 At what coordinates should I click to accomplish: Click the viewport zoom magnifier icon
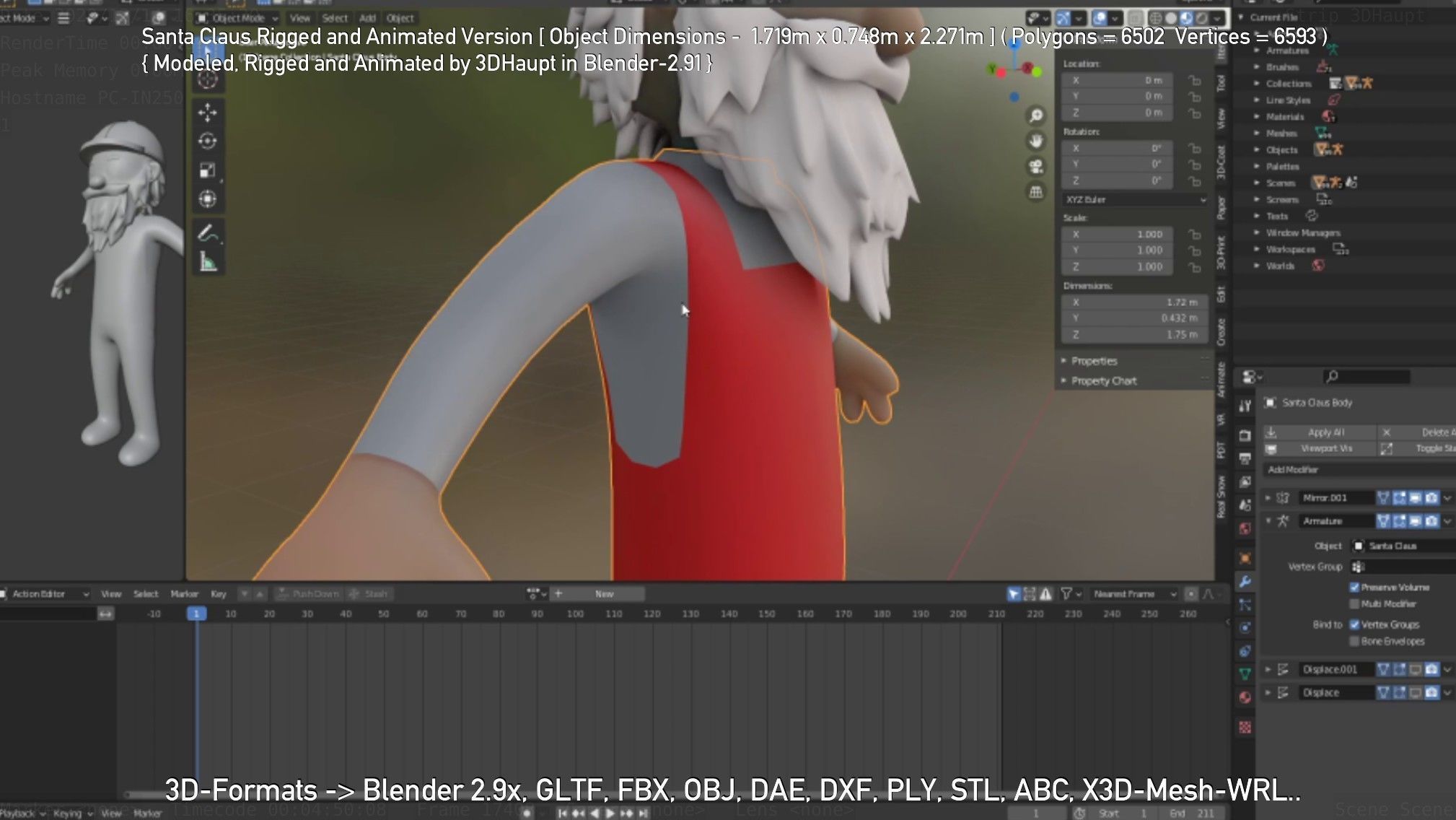(1036, 115)
